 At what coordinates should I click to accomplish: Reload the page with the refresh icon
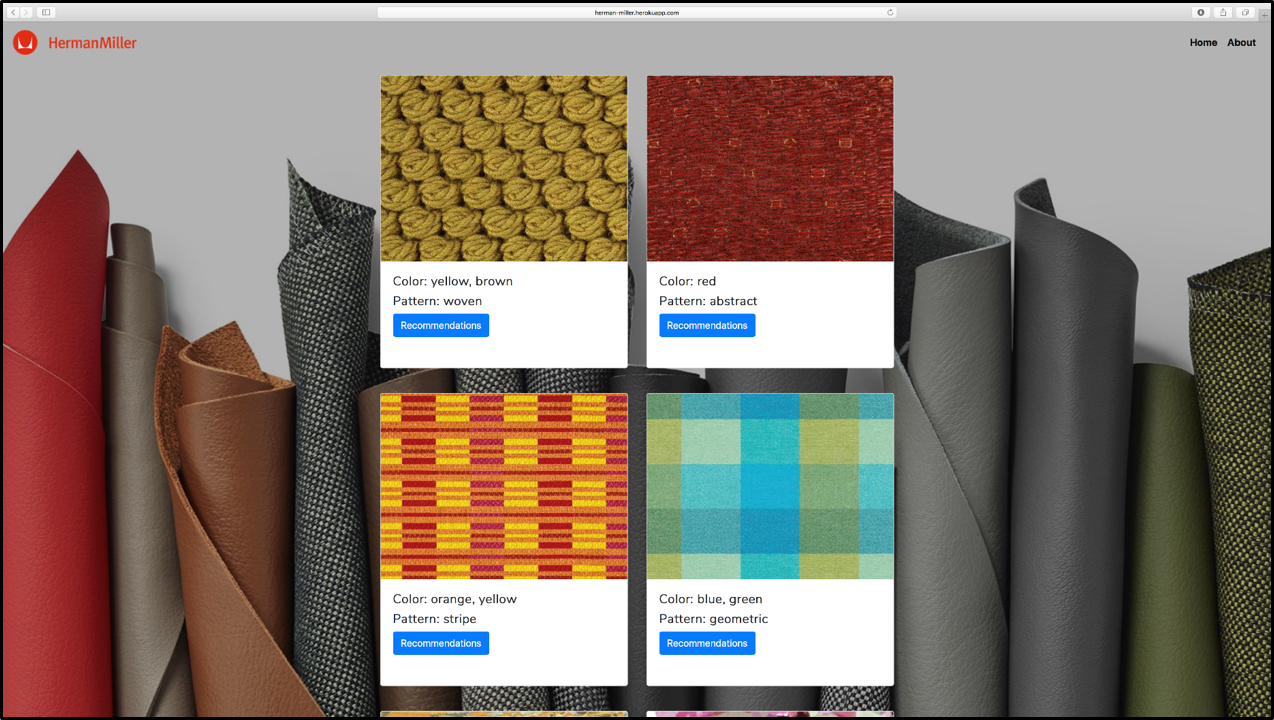tap(890, 12)
